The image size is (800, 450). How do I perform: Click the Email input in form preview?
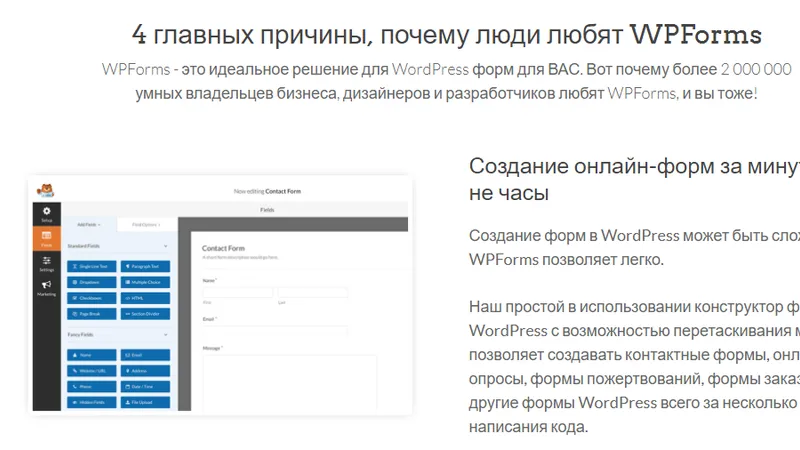275,331
